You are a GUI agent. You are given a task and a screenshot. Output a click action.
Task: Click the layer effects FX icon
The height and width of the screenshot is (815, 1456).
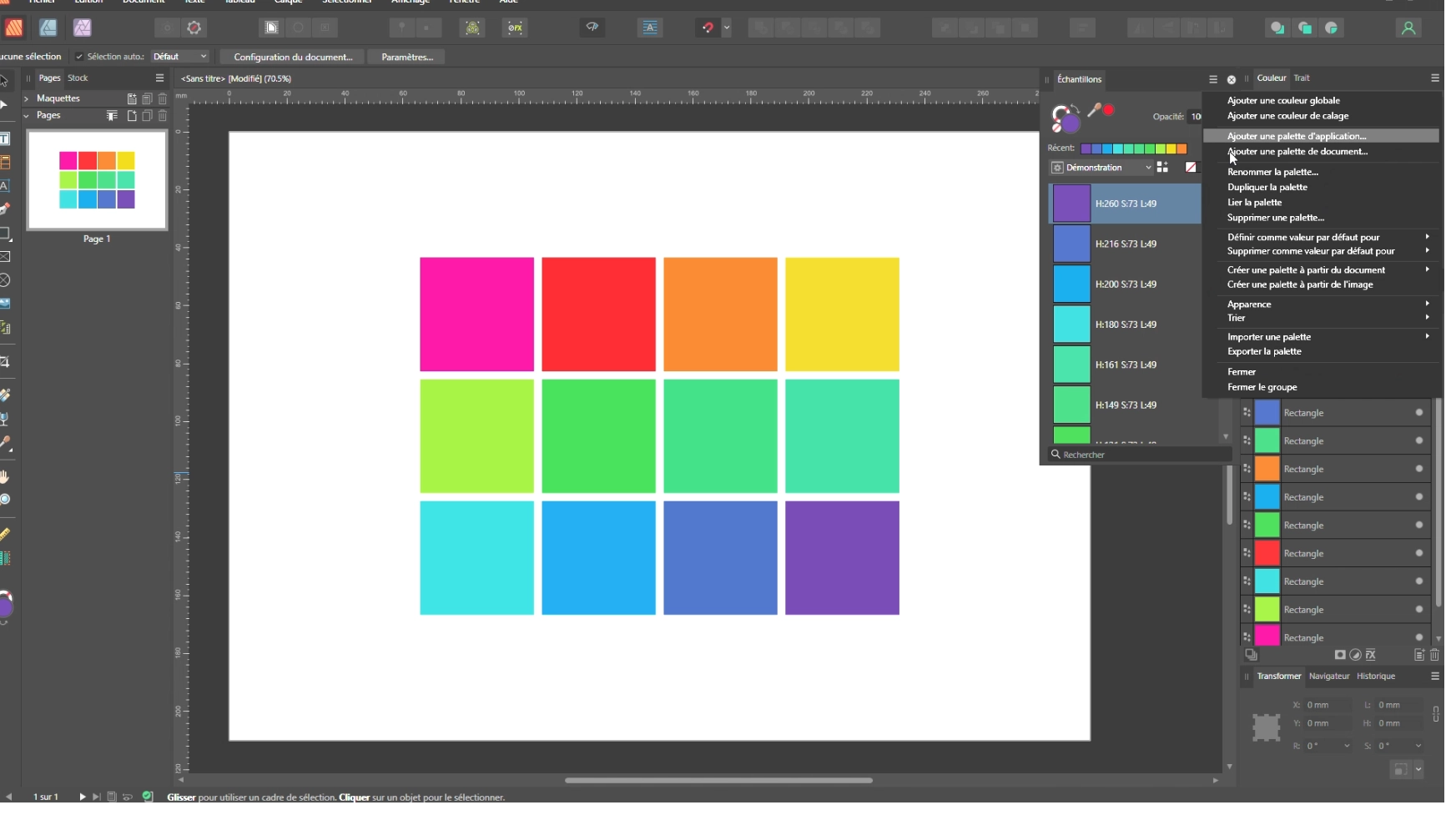(x=1371, y=655)
